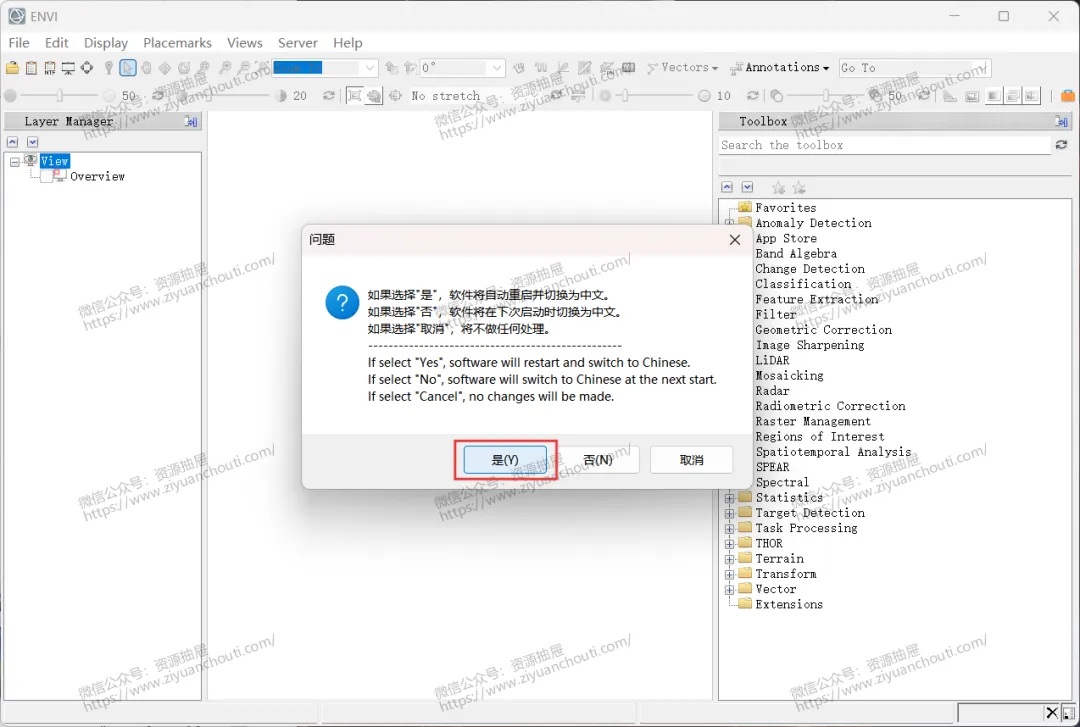The image size is (1080, 727).
Task: Click the stretch on full extent icon
Action: tap(354, 96)
